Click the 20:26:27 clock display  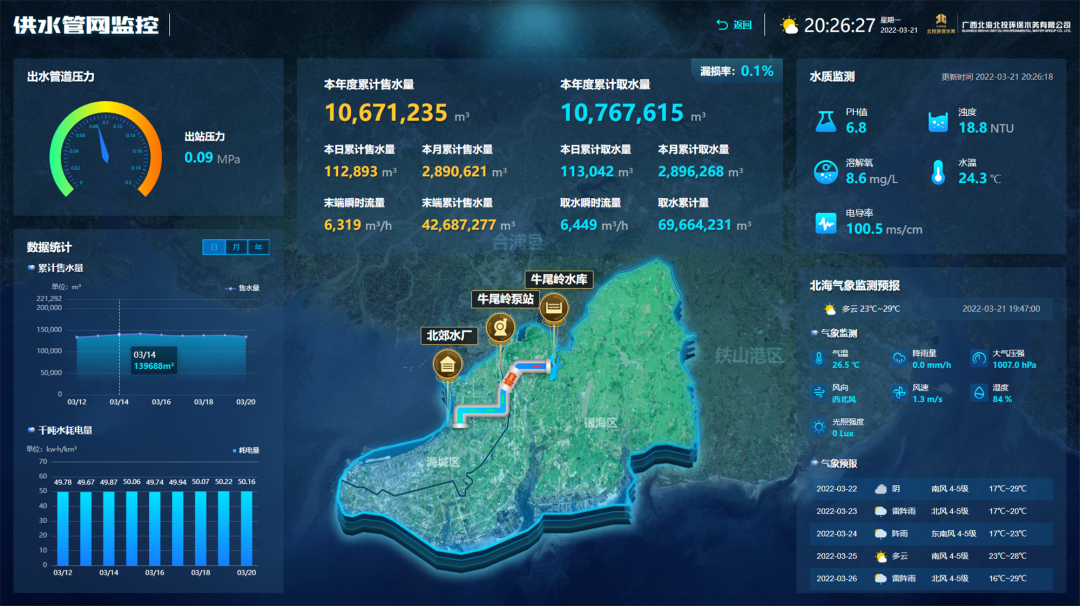tap(839, 25)
